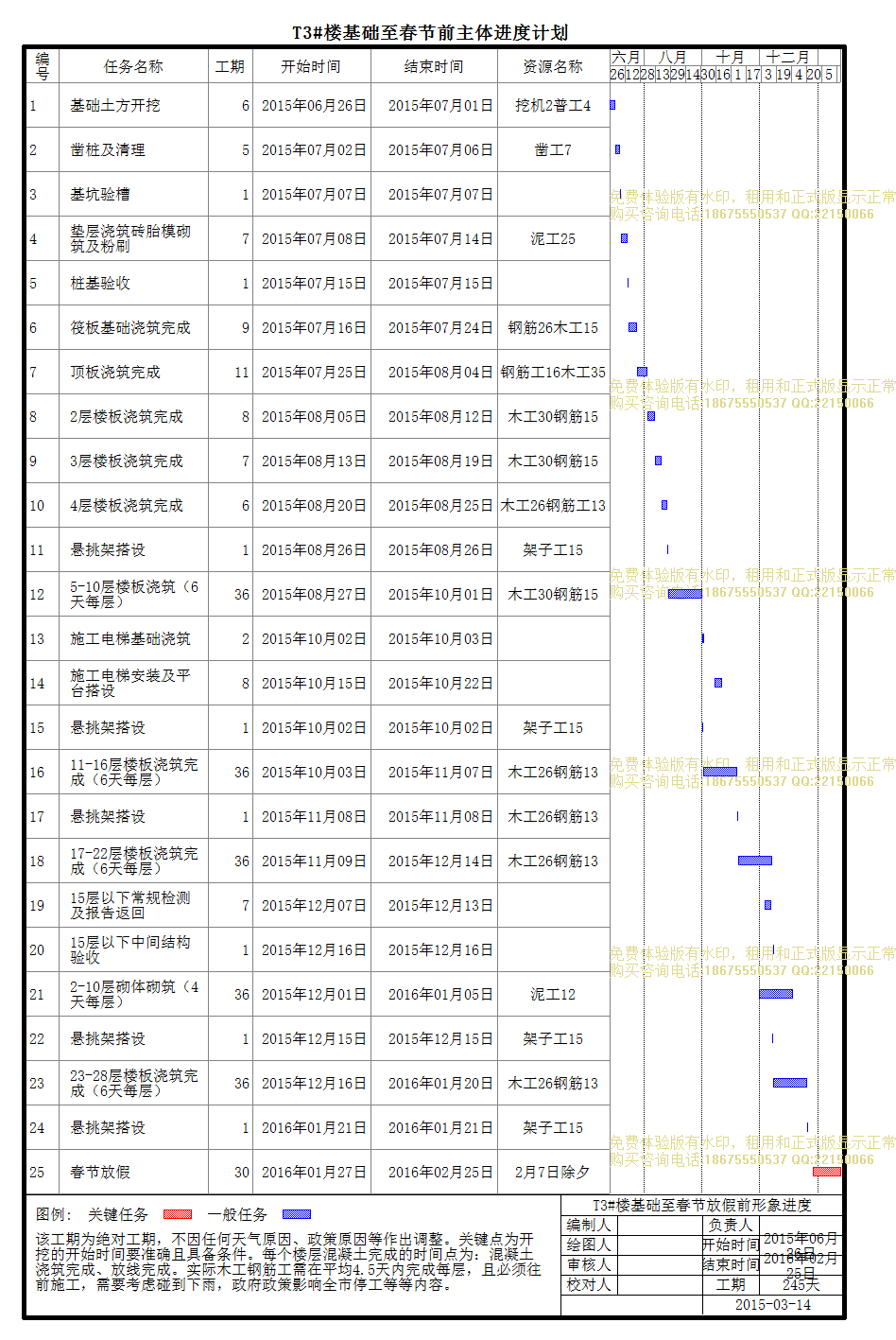Select the task 垫层浇筑砖胎膜砌筑及粉刷
This screenshot has height=1340, width=896.
[130, 238]
